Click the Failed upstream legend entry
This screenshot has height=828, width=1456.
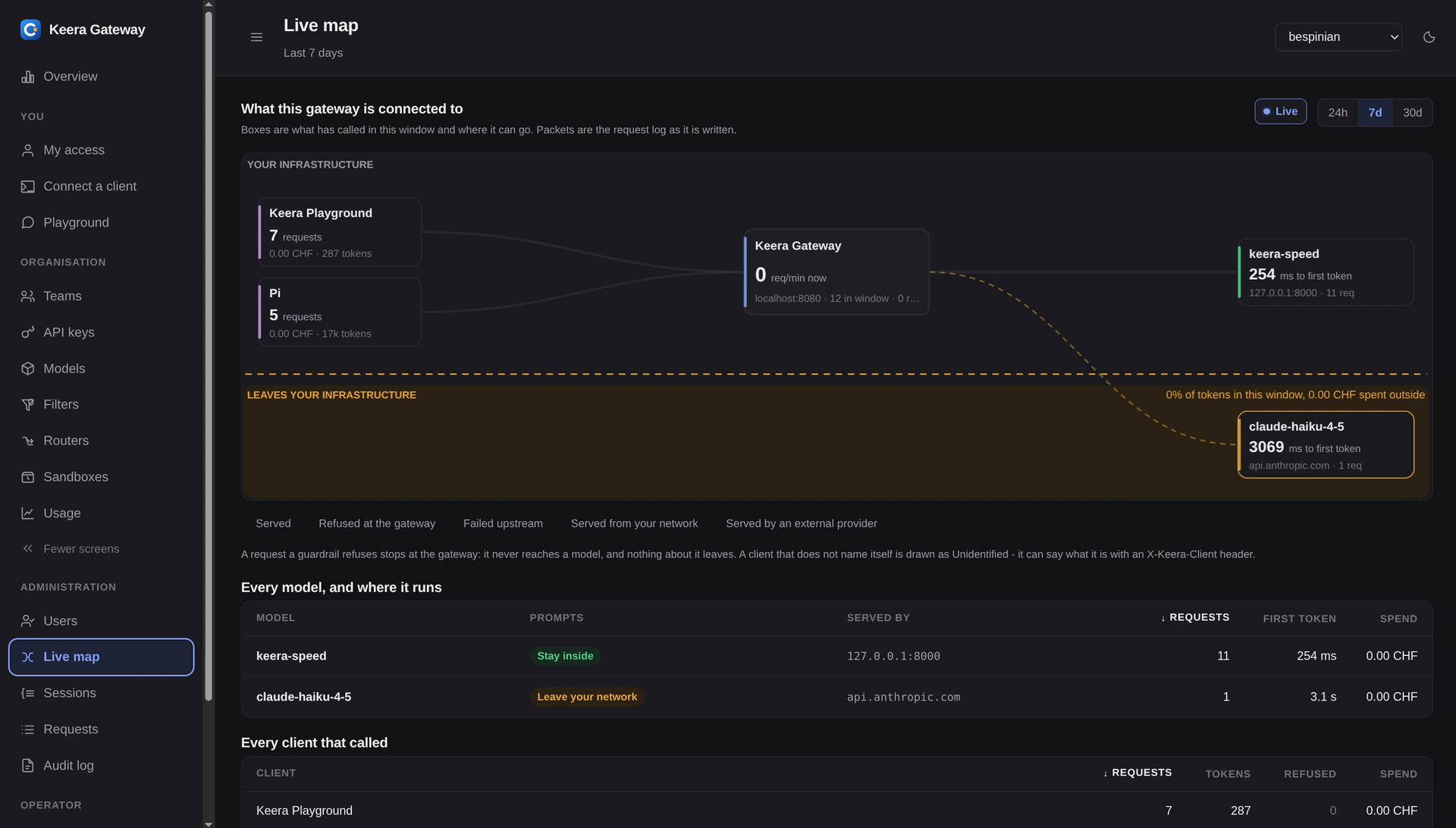503,524
